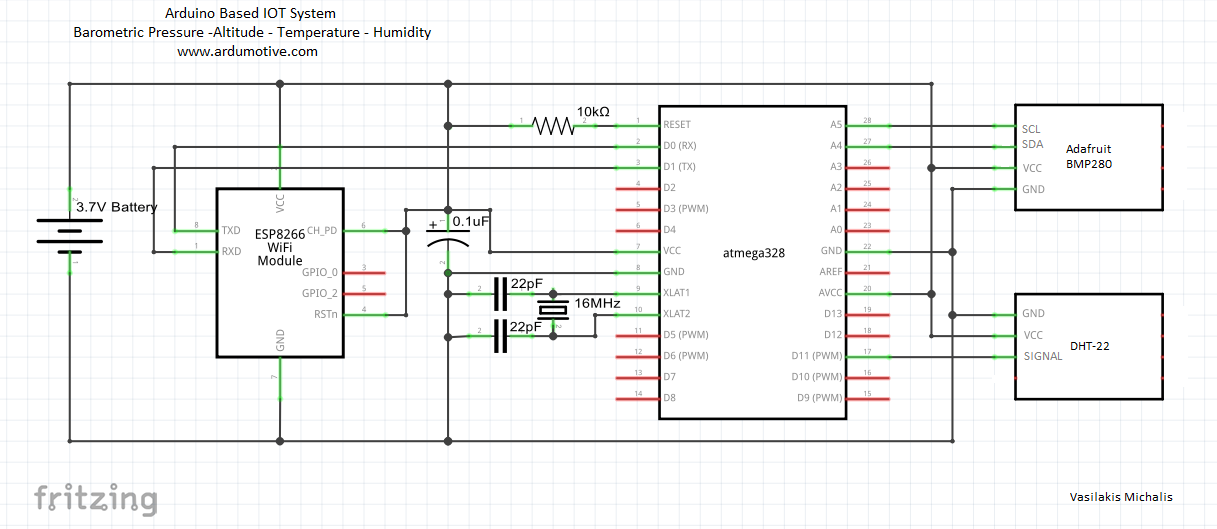Click the AVCC pin label
The image size is (1217, 529).
pyautogui.click(x=830, y=293)
